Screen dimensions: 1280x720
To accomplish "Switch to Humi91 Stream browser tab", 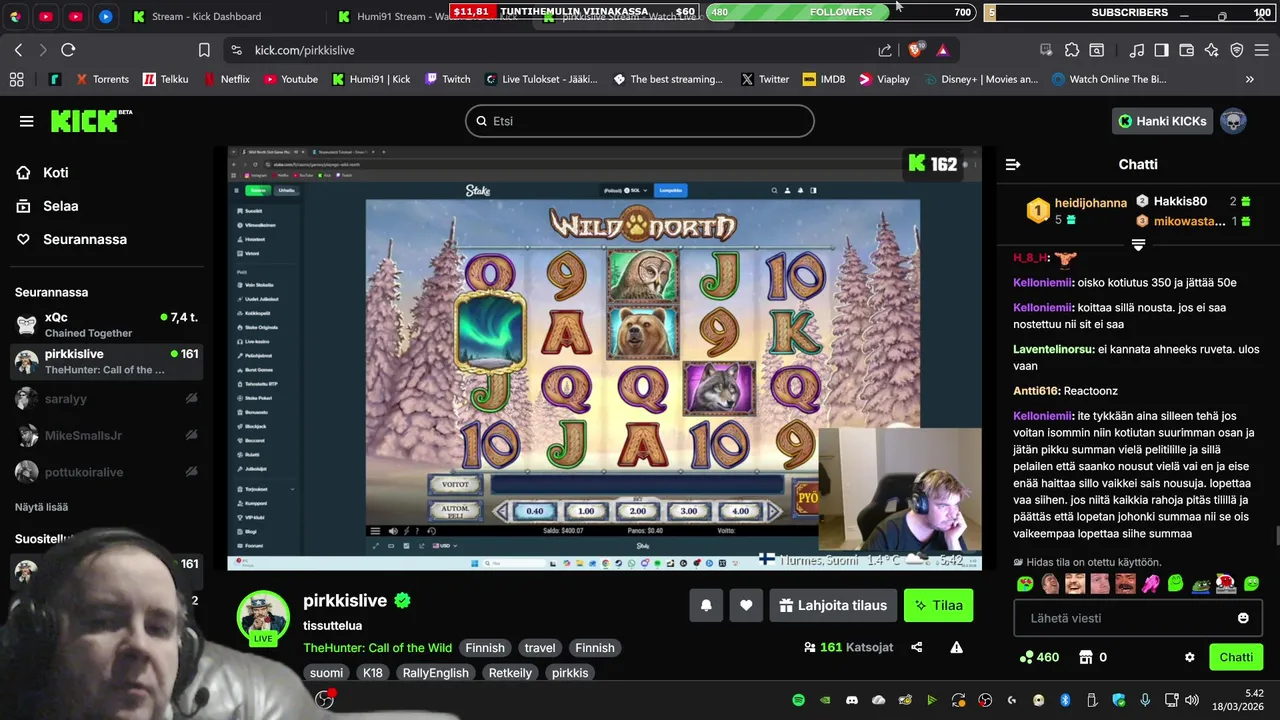I will coord(432,16).
